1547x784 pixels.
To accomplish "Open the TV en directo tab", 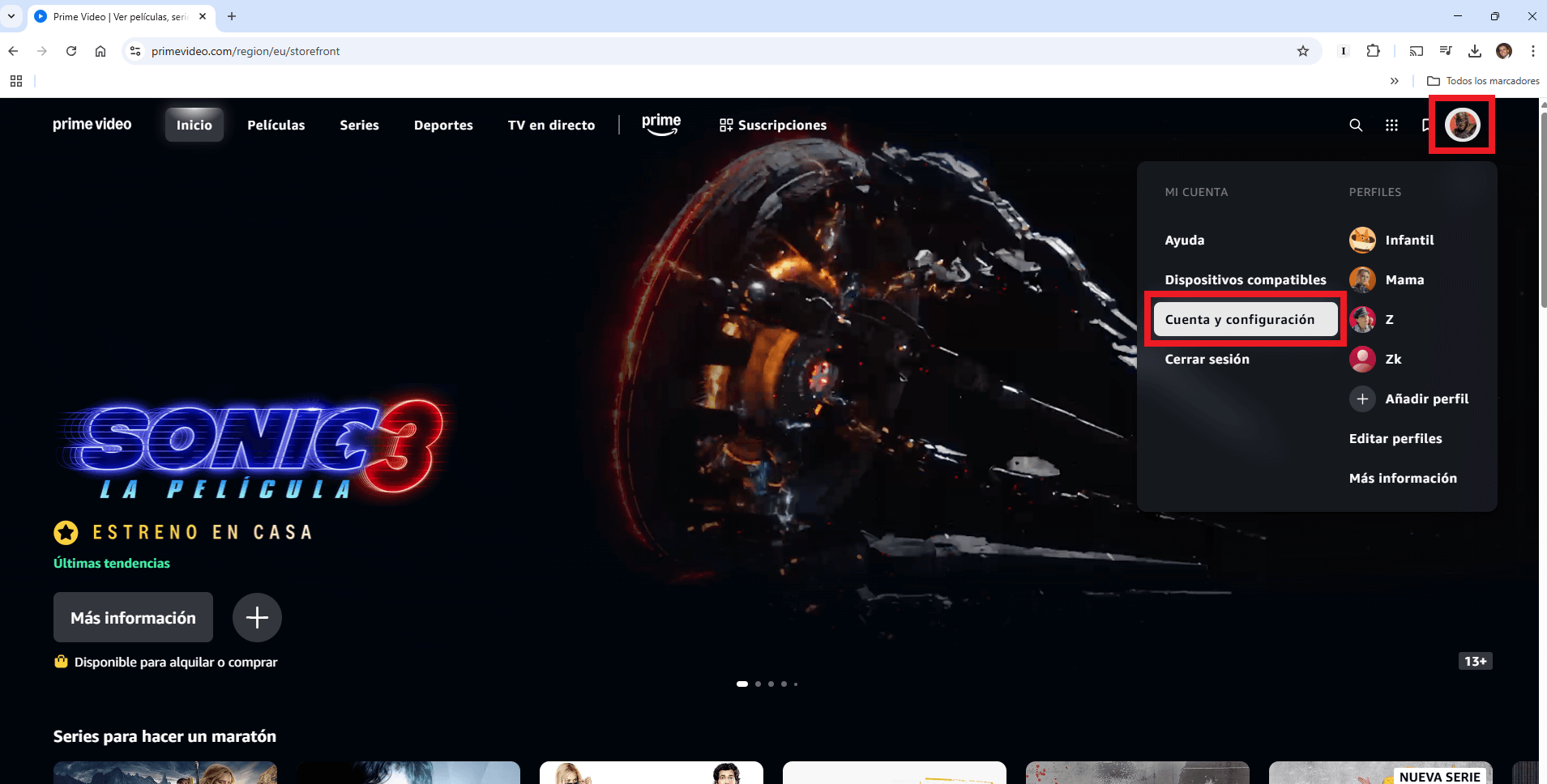I will [x=551, y=125].
